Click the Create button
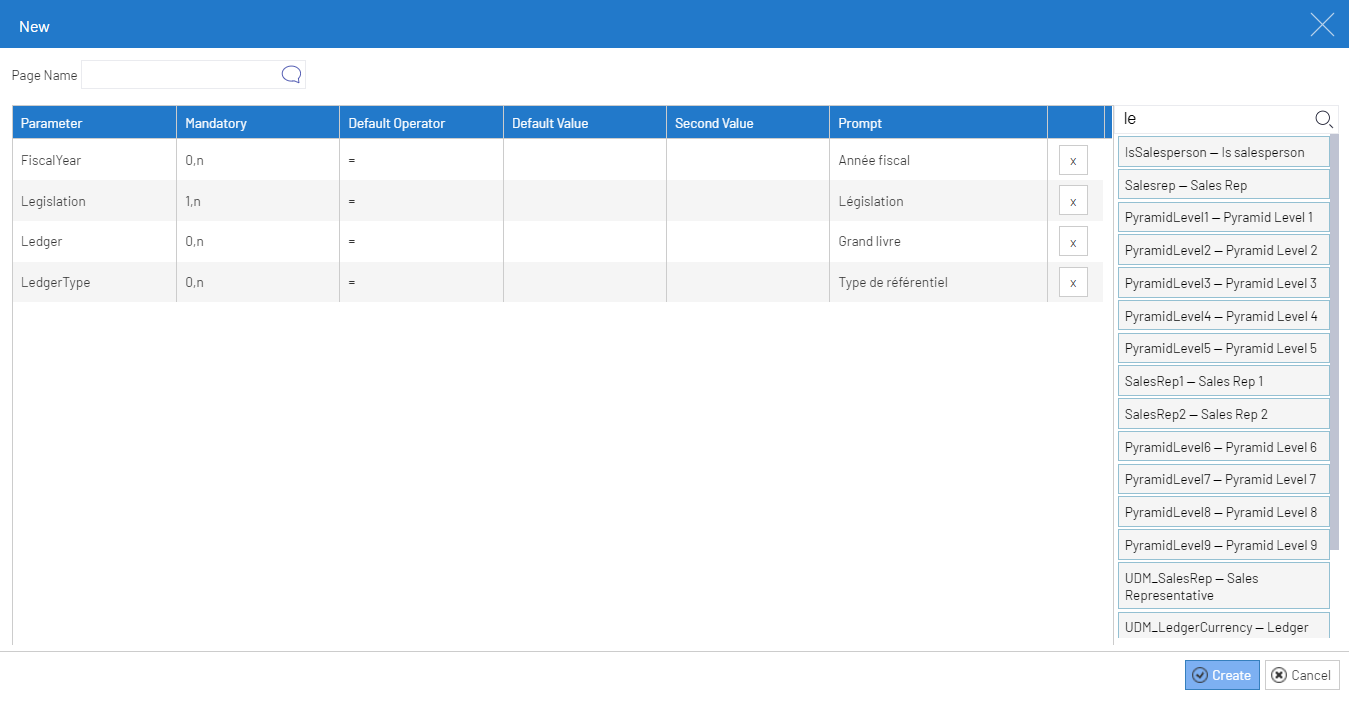 click(1222, 675)
